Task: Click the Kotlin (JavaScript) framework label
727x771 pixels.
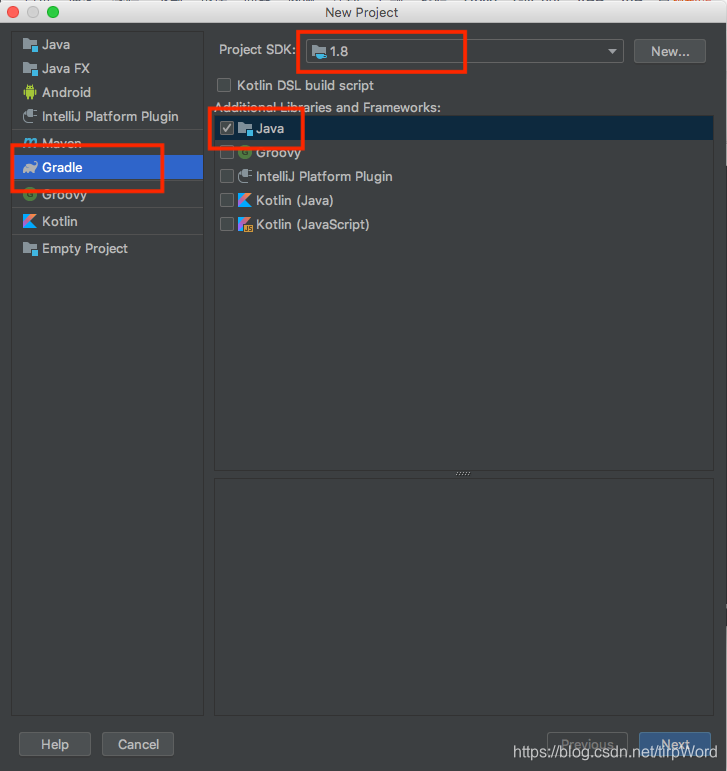Action: click(313, 224)
